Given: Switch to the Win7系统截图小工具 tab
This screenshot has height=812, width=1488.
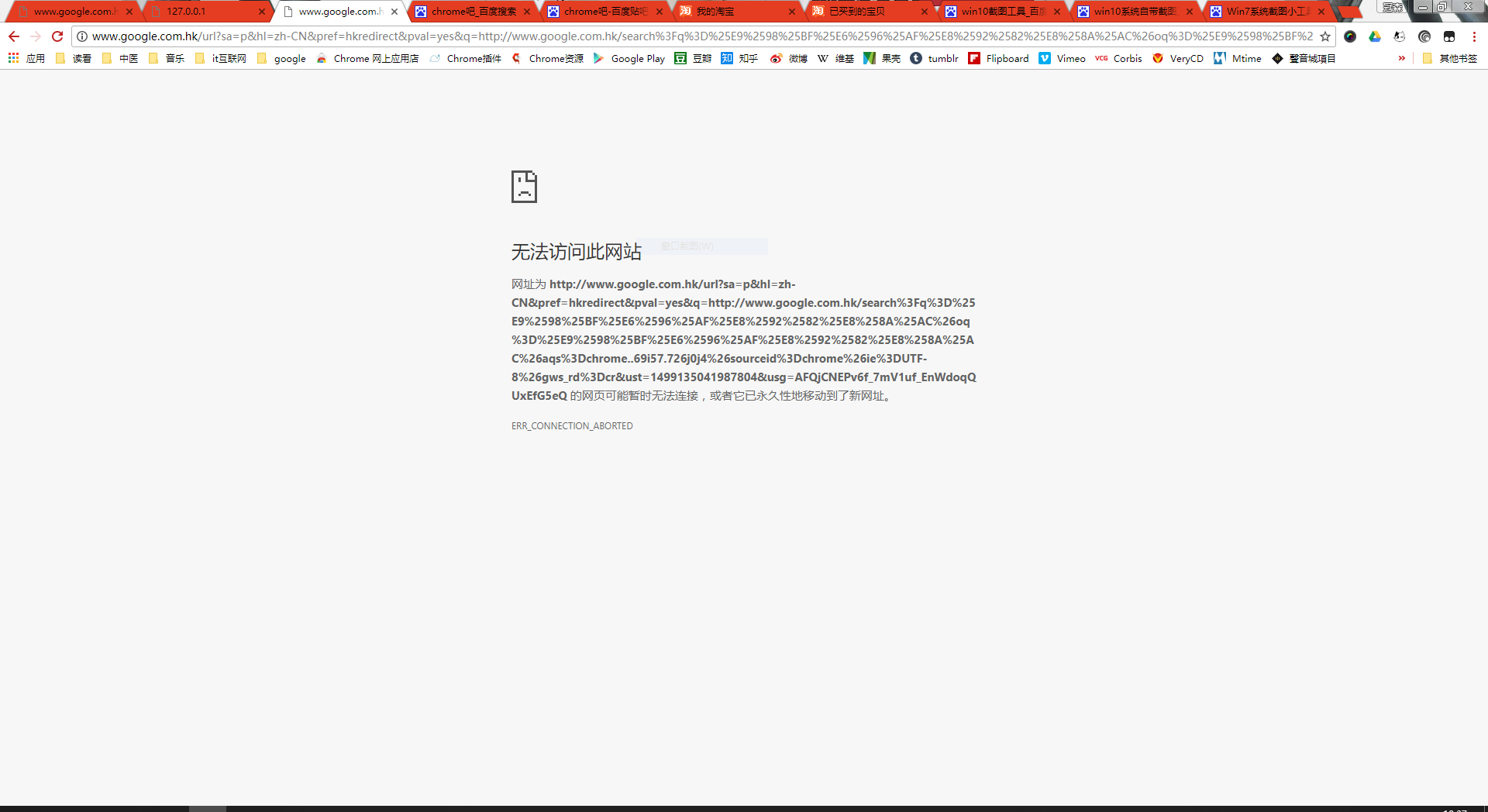Looking at the screenshot, I should tap(1268, 12).
